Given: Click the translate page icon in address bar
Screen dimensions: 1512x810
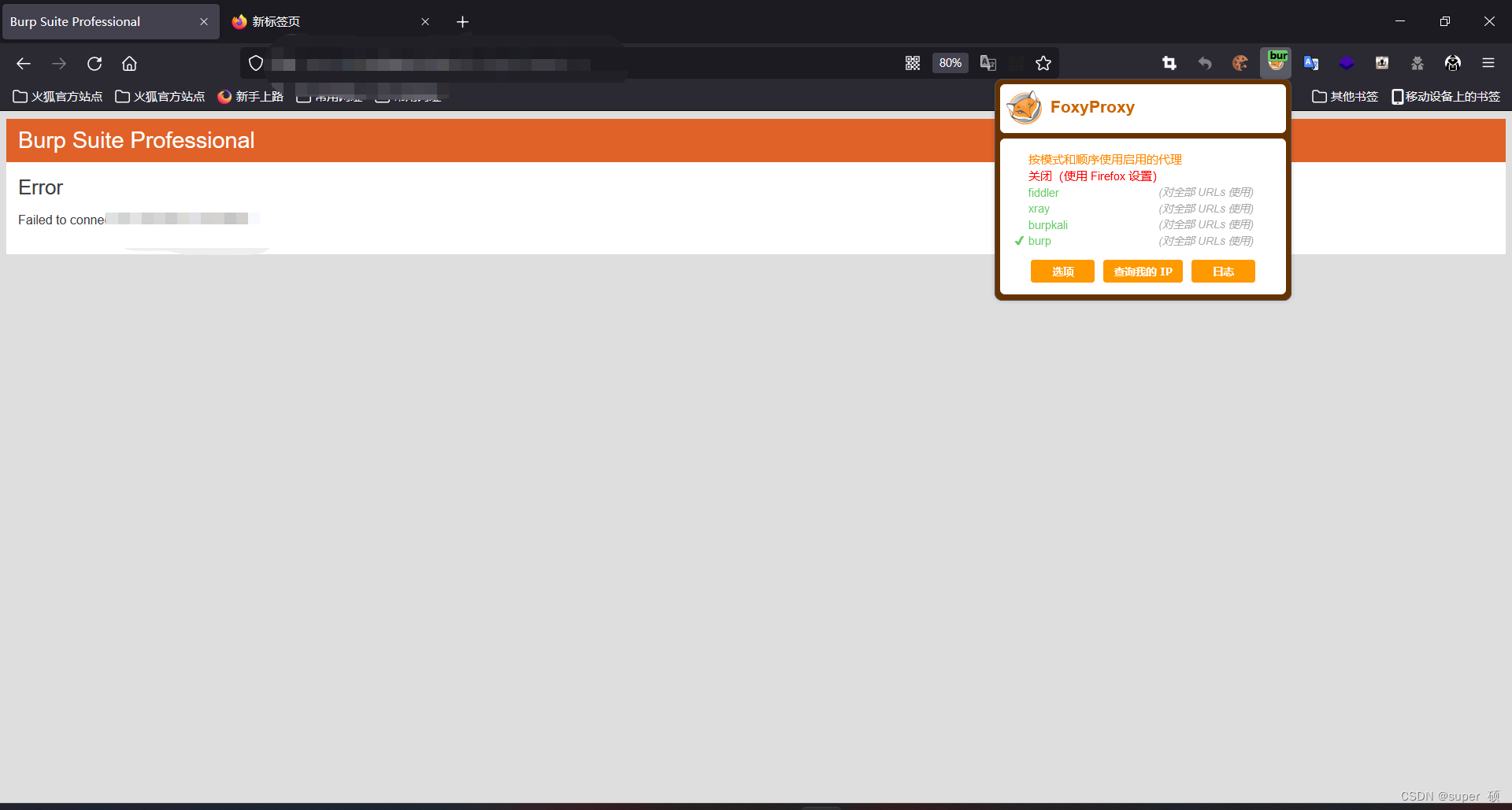Looking at the screenshot, I should [x=988, y=64].
